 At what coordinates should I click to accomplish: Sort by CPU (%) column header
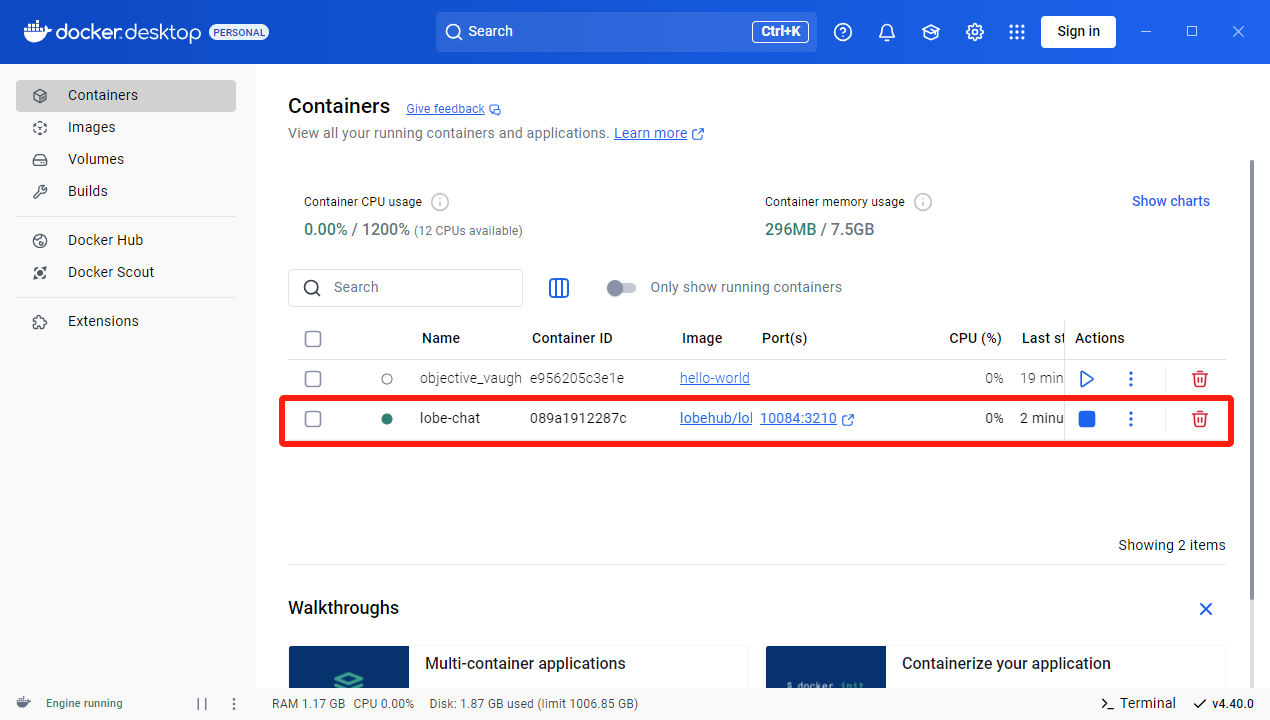tap(975, 339)
